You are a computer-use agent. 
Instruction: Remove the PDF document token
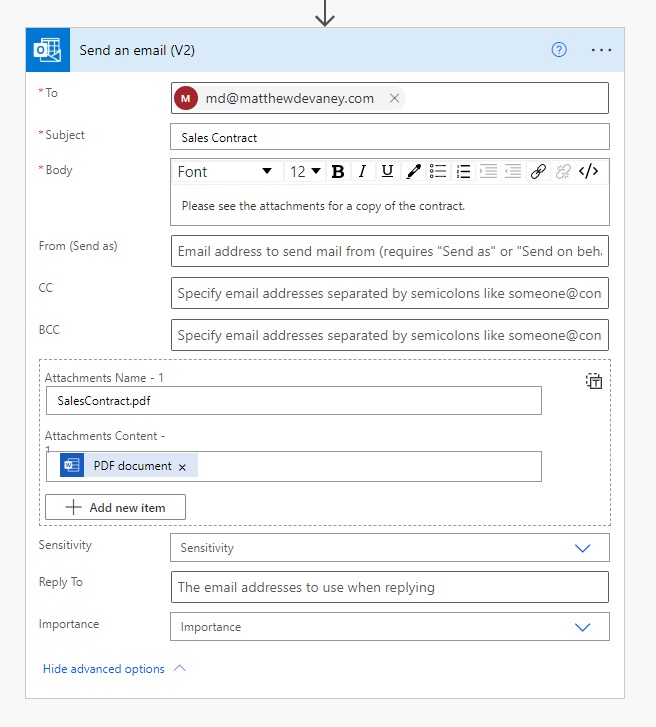coord(182,467)
